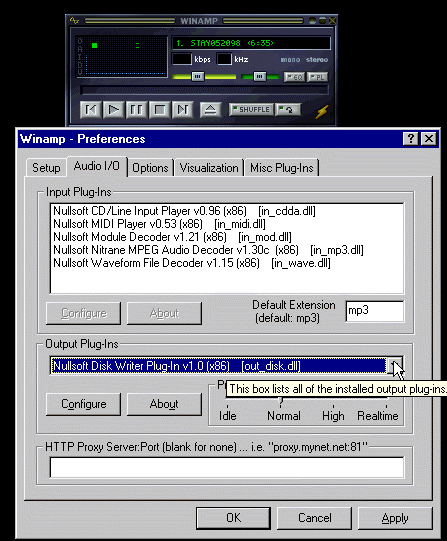This screenshot has width=447, height=541.
Task: Click the Winamp song seek bar
Action: click(204, 90)
